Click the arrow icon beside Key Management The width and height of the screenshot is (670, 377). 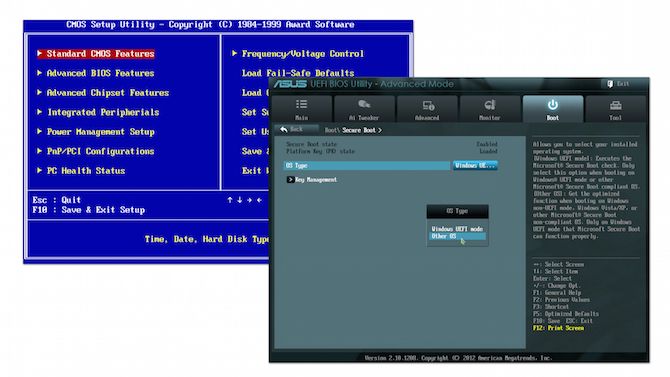click(x=291, y=180)
